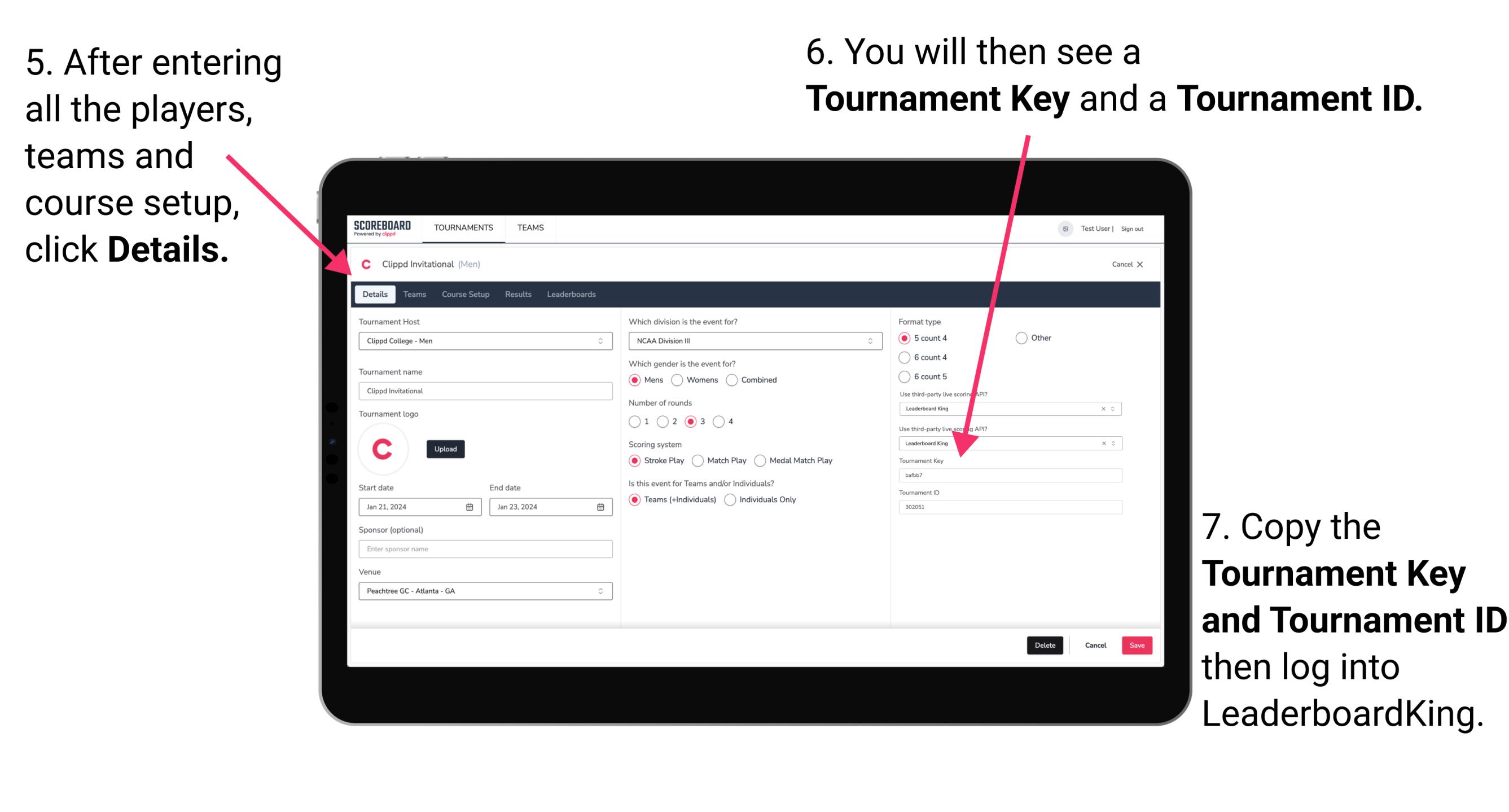Expand Venue dropdown
Screen dimensions: 1509x812
point(600,591)
